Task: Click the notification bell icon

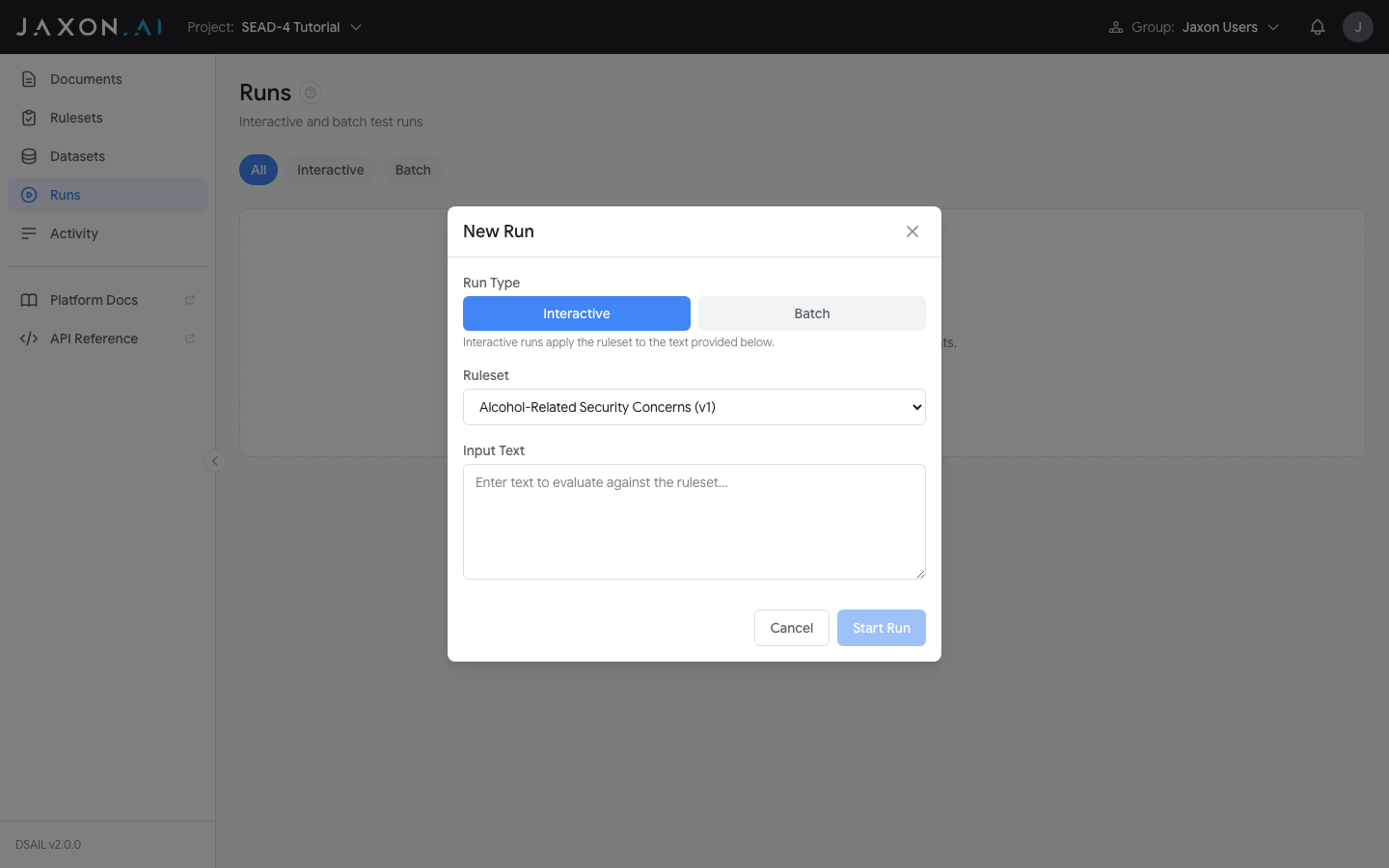Action: point(1318,26)
